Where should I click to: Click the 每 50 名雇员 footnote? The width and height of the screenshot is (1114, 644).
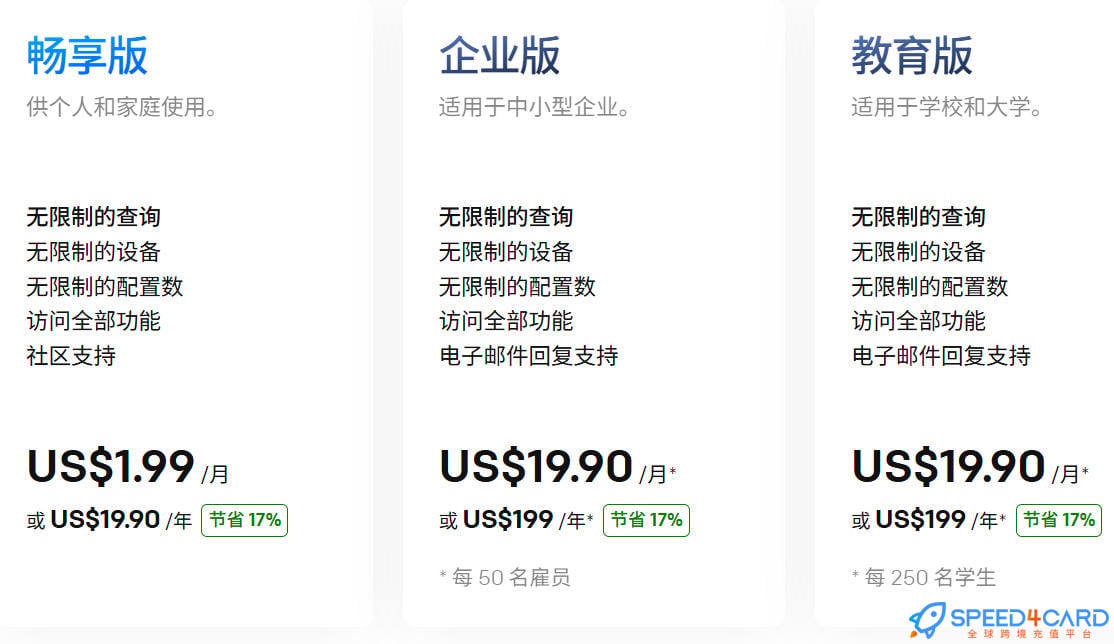point(505,577)
